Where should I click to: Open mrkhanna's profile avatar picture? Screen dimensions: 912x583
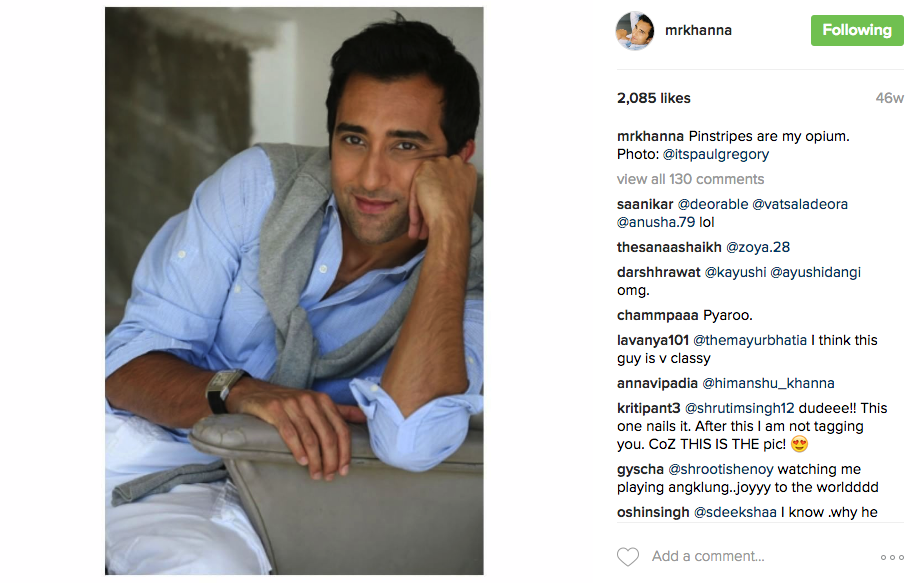pos(635,30)
